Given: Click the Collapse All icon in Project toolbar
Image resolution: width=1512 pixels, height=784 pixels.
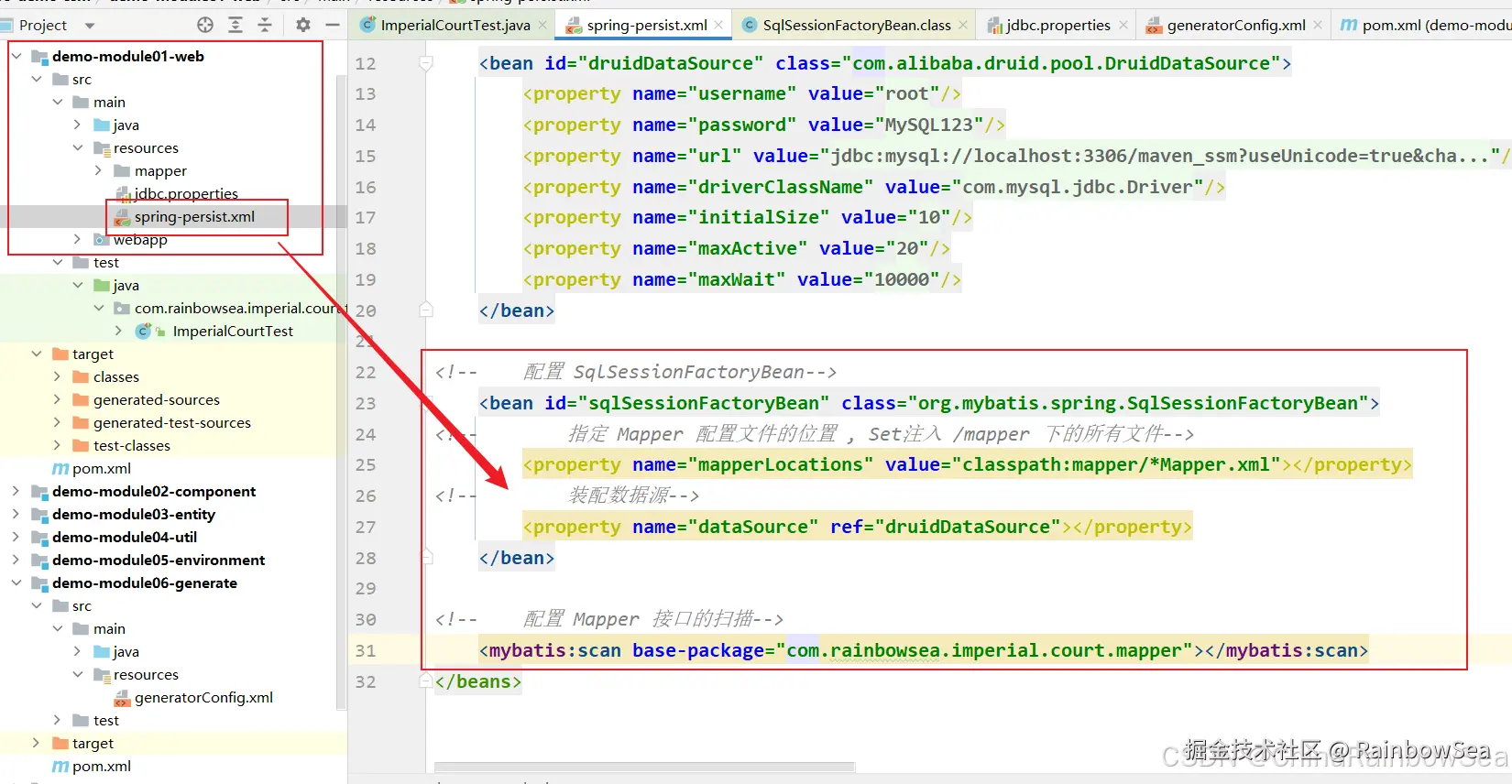Looking at the screenshot, I should click(265, 25).
